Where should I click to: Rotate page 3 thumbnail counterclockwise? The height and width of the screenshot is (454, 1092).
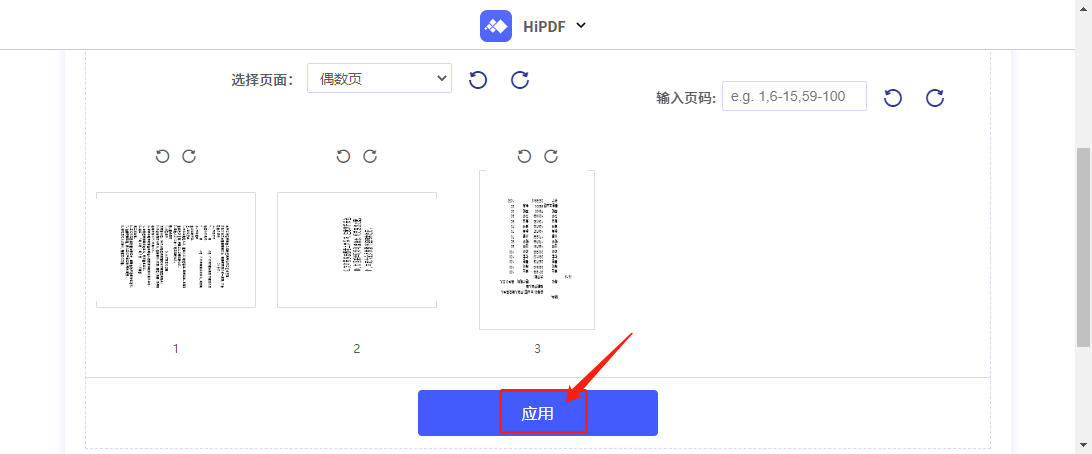(524, 156)
